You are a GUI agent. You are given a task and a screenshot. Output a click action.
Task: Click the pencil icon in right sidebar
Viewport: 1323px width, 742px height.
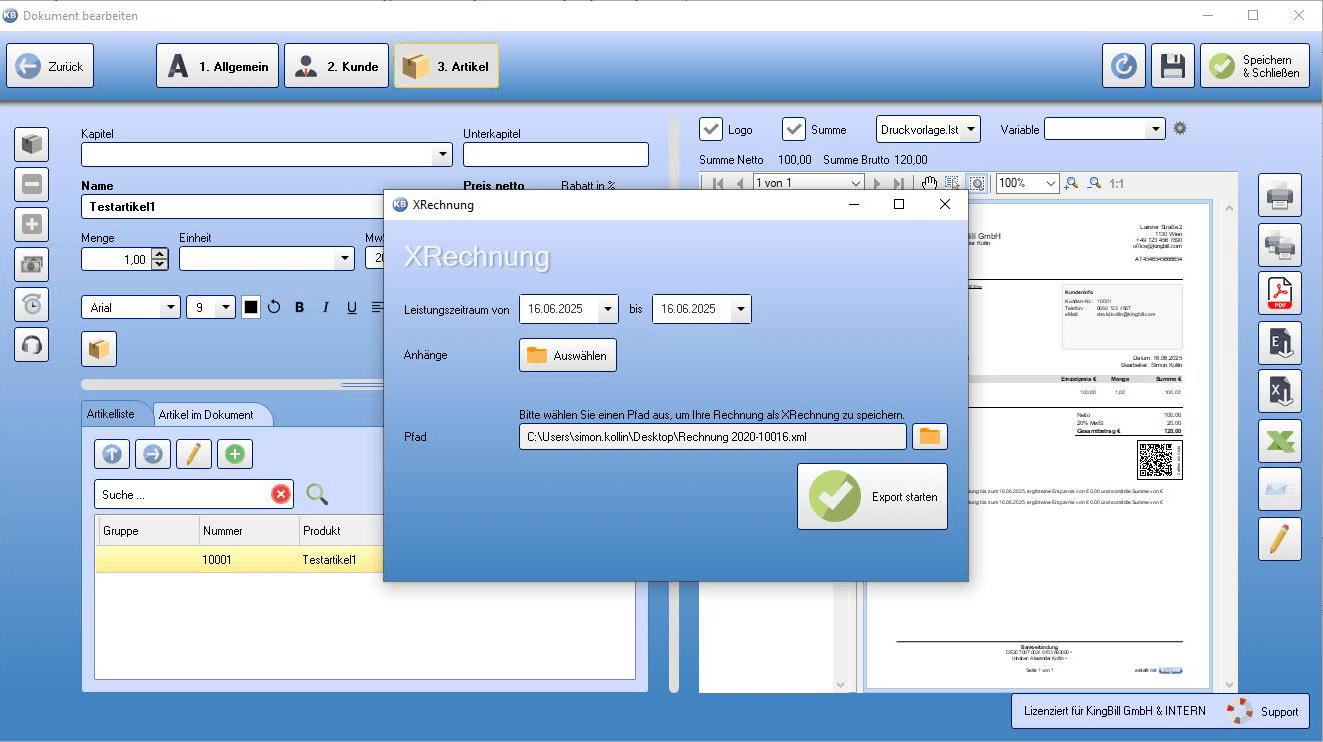click(1280, 538)
